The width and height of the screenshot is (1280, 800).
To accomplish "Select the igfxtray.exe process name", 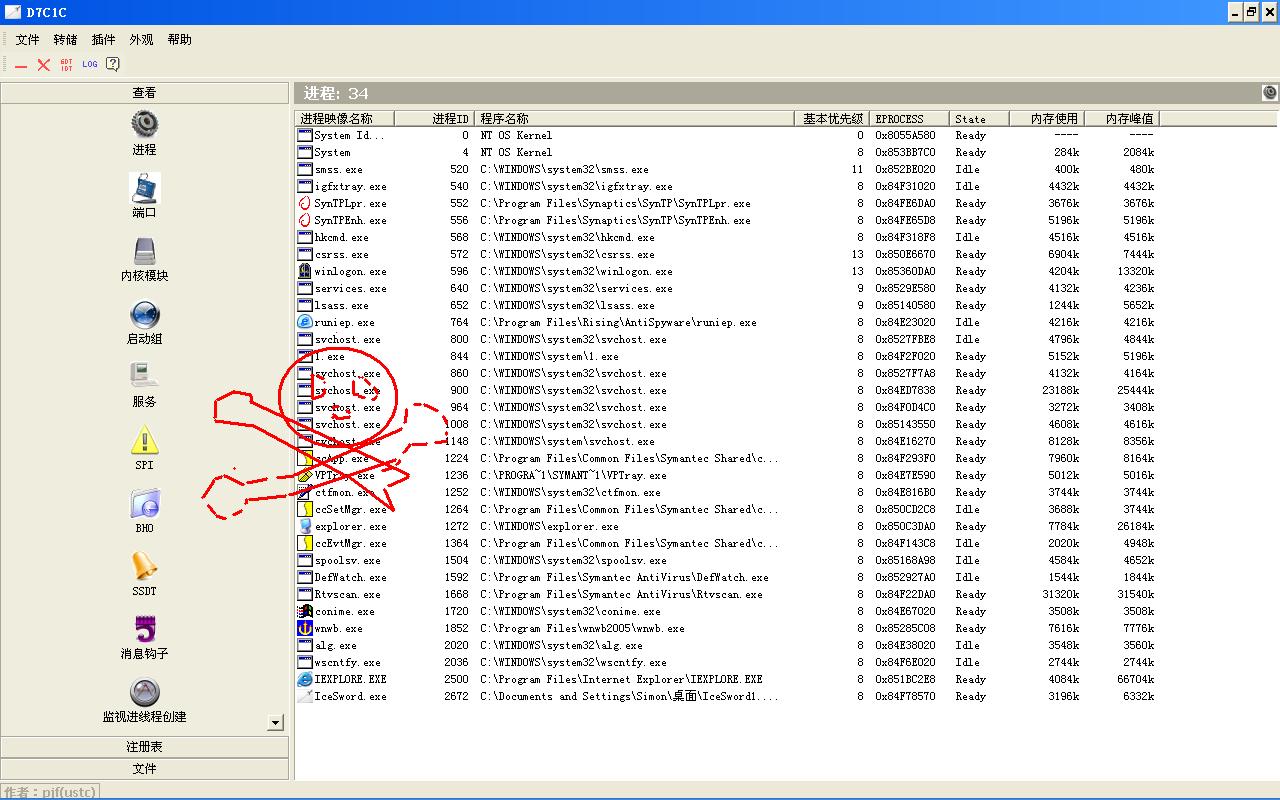I will coord(350,186).
